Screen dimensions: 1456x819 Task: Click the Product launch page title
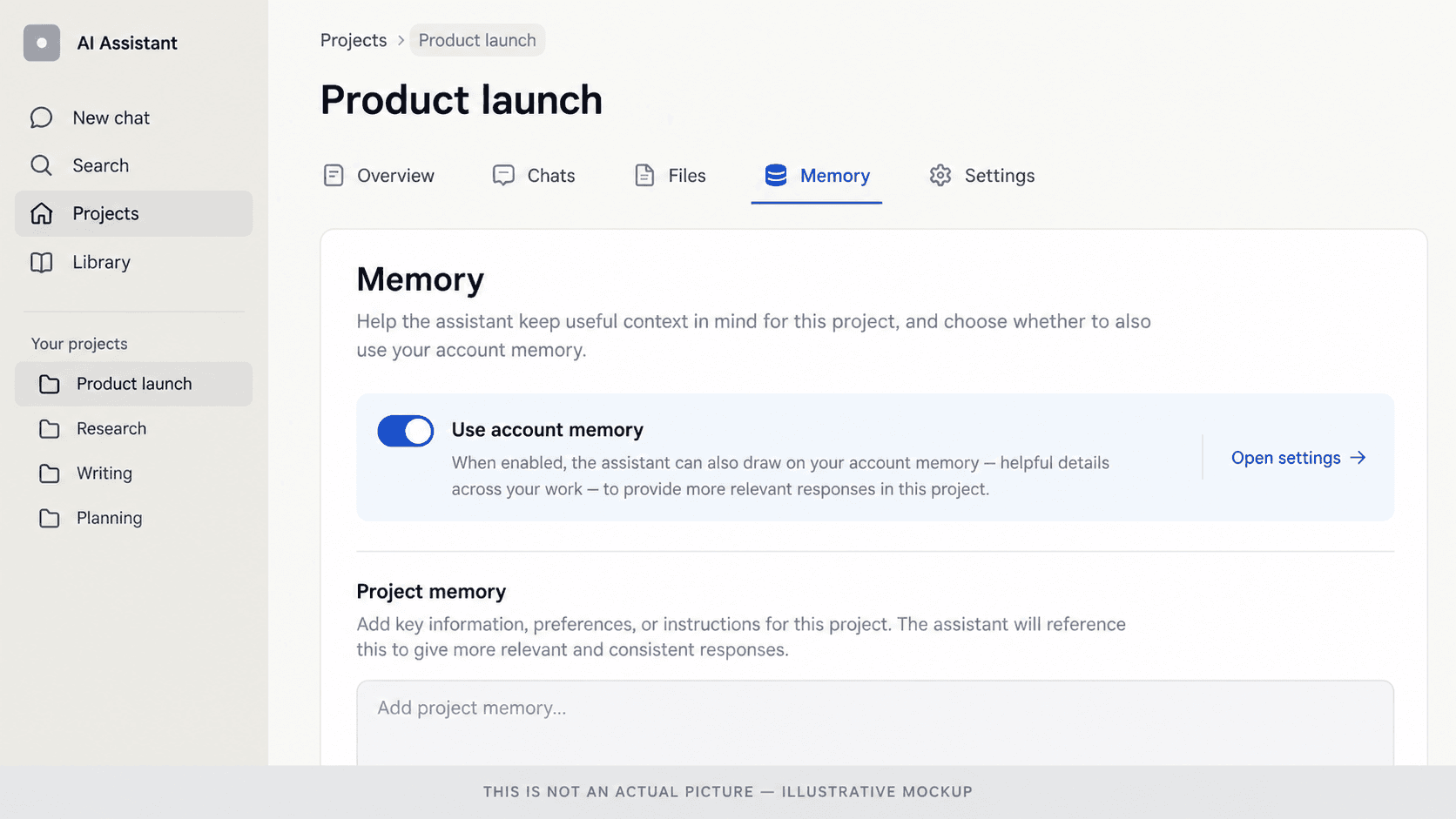pos(462,99)
